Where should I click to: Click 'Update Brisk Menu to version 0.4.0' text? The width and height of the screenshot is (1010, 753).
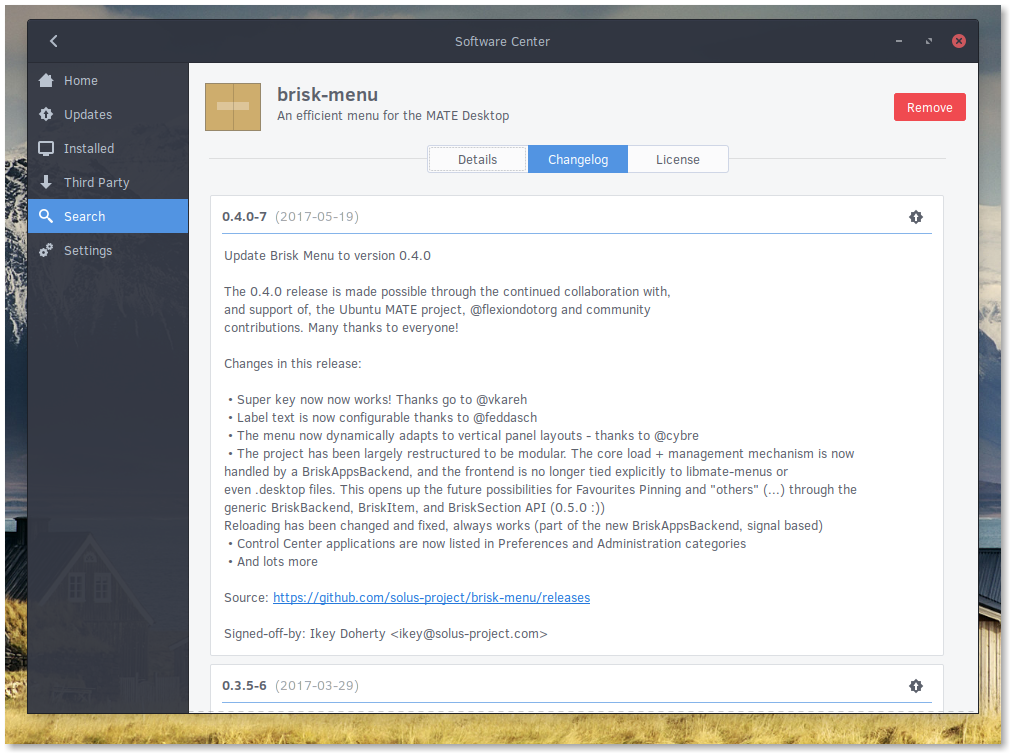327,256
